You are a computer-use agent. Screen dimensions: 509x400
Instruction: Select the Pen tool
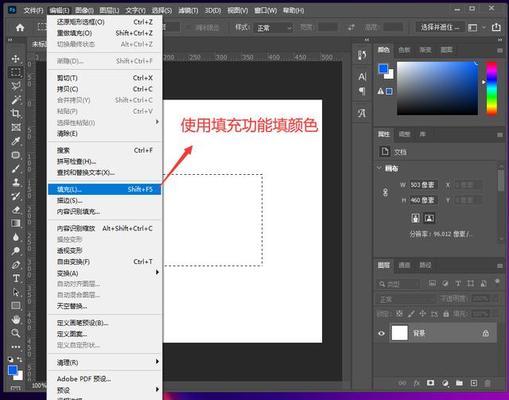tap(16, 265)
